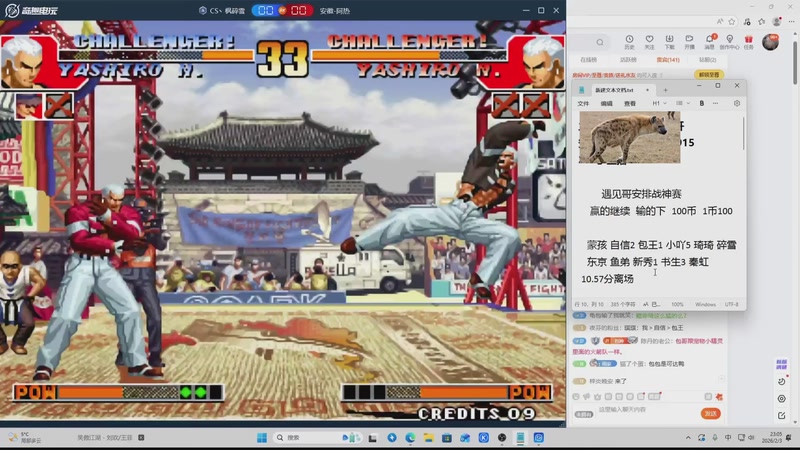
Task: Click the orange send button in chat
Action: click(x=710, y=413)
